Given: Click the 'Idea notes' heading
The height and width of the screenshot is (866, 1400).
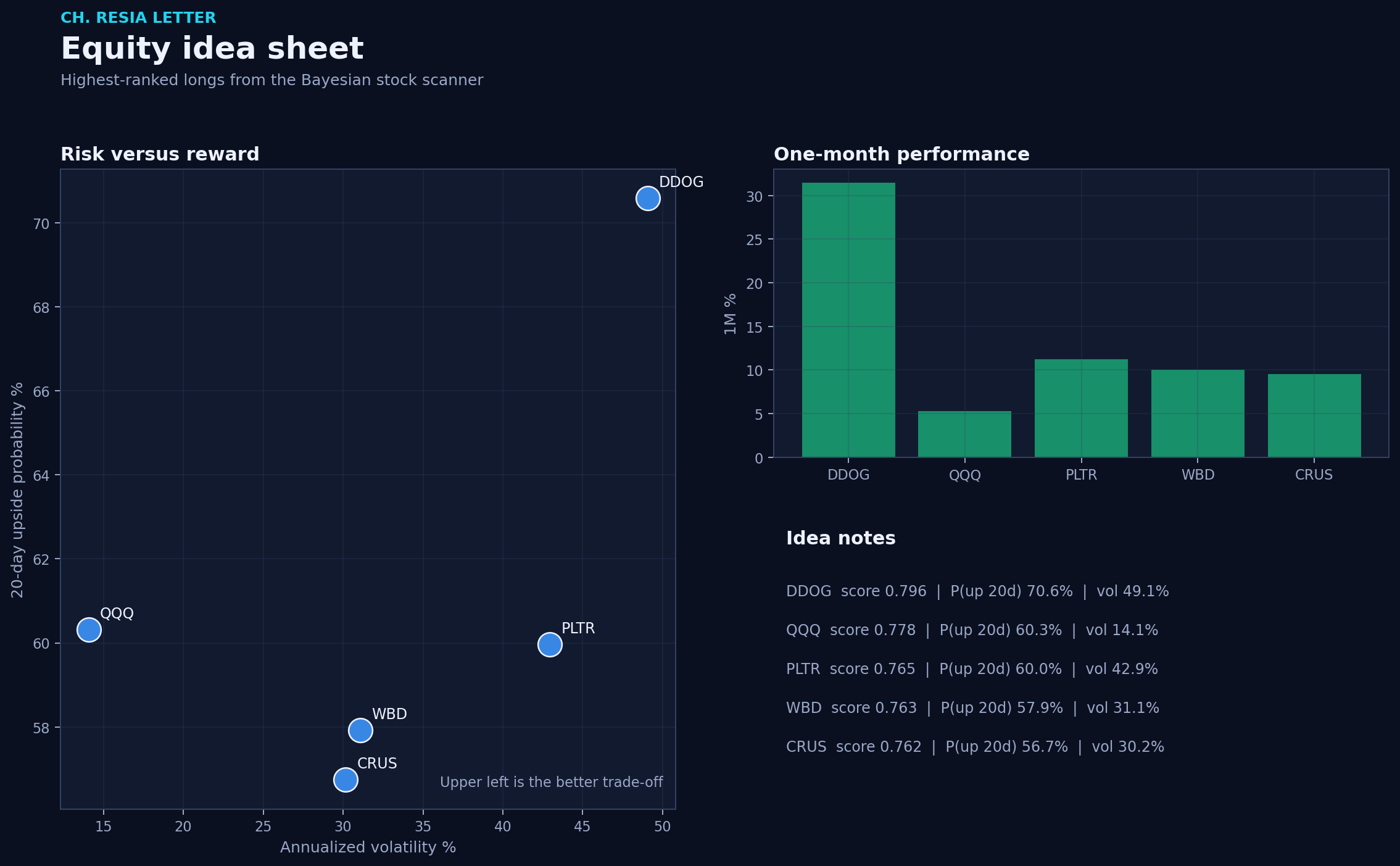Looking at the screenshot, I should point(840,538).
